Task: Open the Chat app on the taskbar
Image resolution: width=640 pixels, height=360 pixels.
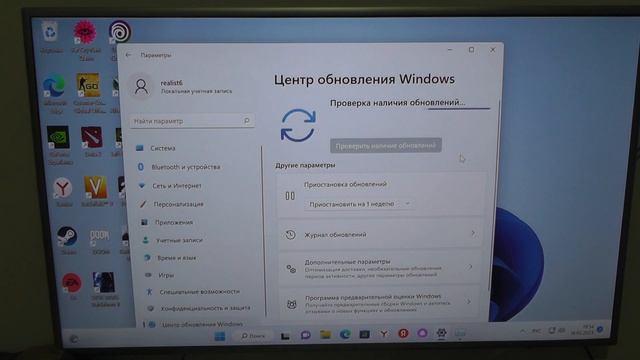Action: point(305,335)
